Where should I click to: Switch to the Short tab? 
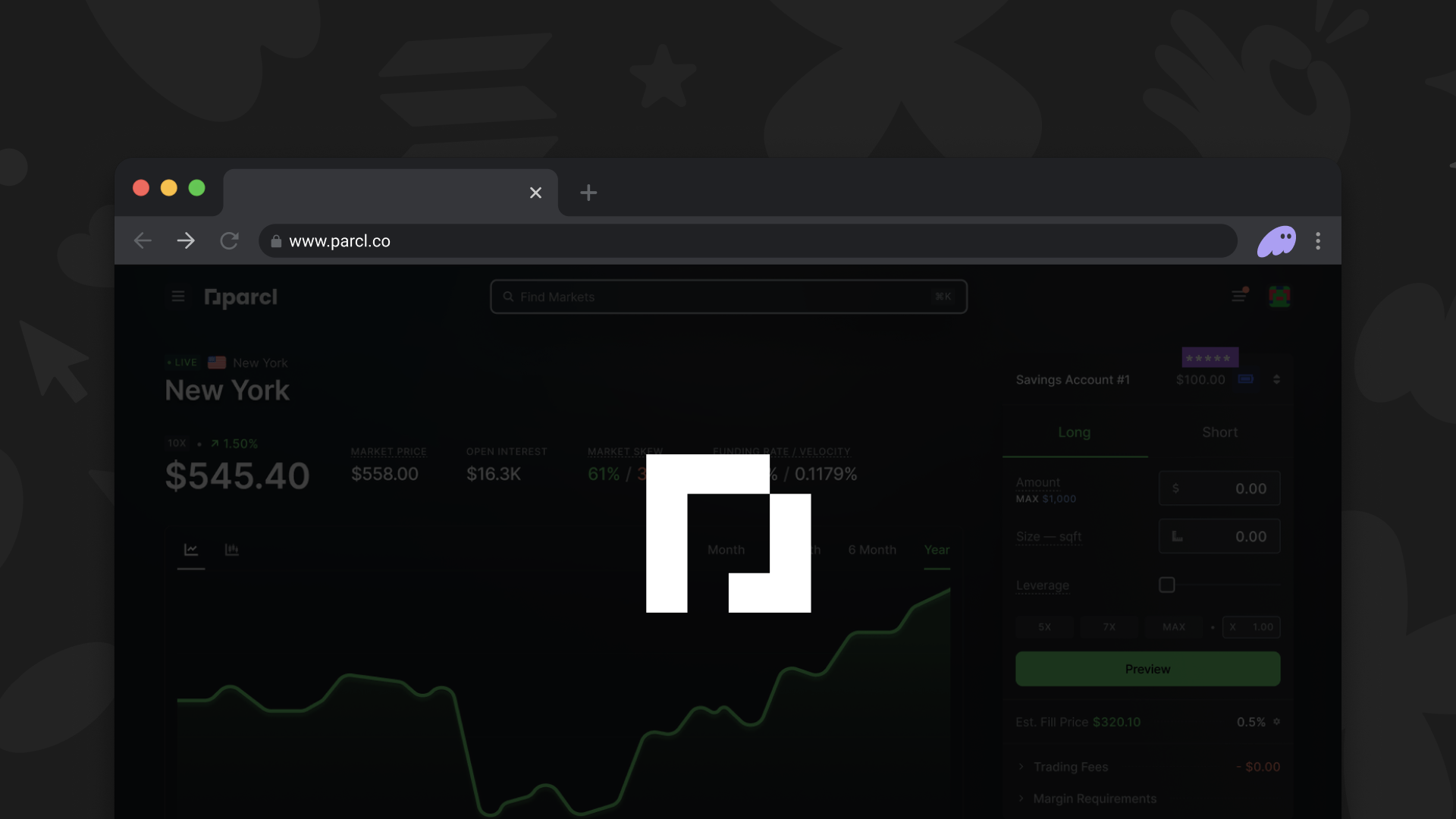[x=1219, y=432]
